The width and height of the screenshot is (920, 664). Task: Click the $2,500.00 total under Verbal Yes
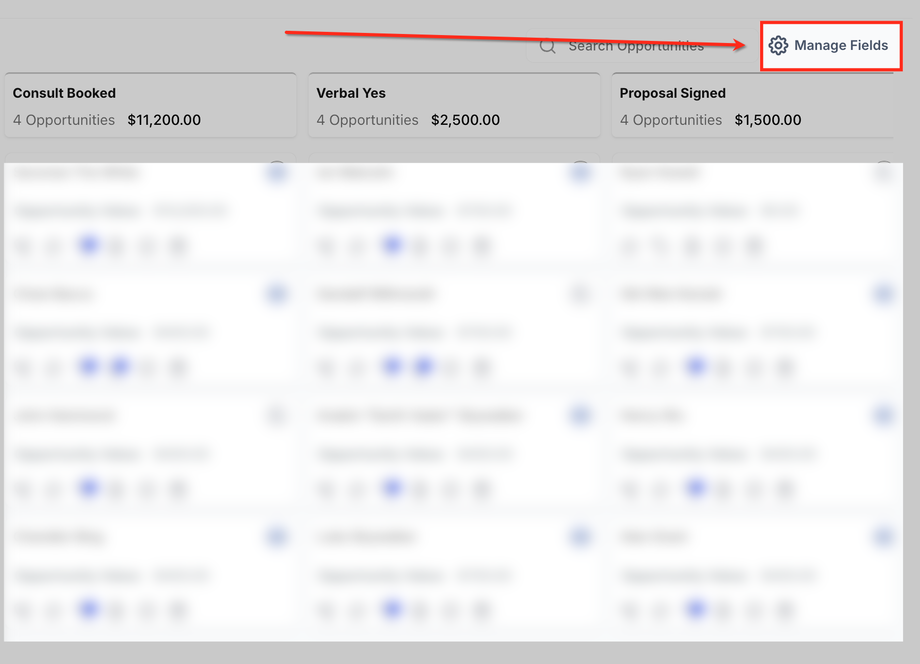coord(465,120)
